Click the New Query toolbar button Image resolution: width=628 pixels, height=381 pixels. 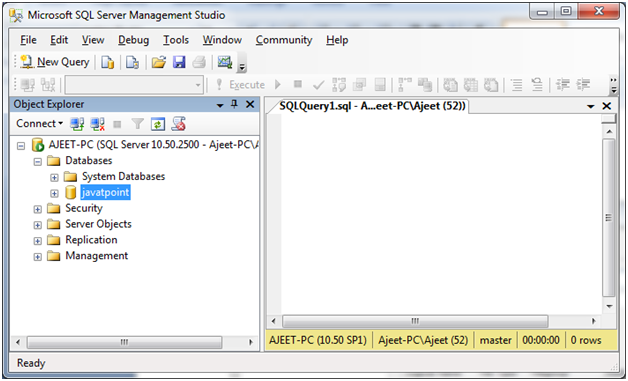(54, 62)
